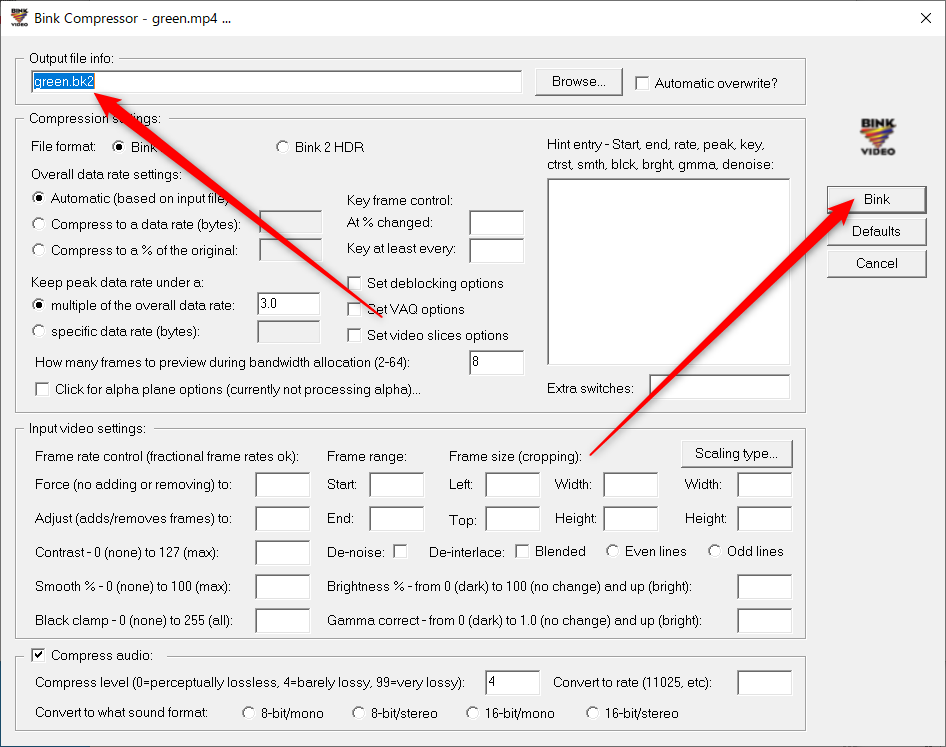Click the Bink compress button
Viewport: 946px width, 747px height.
coord(877,200)
